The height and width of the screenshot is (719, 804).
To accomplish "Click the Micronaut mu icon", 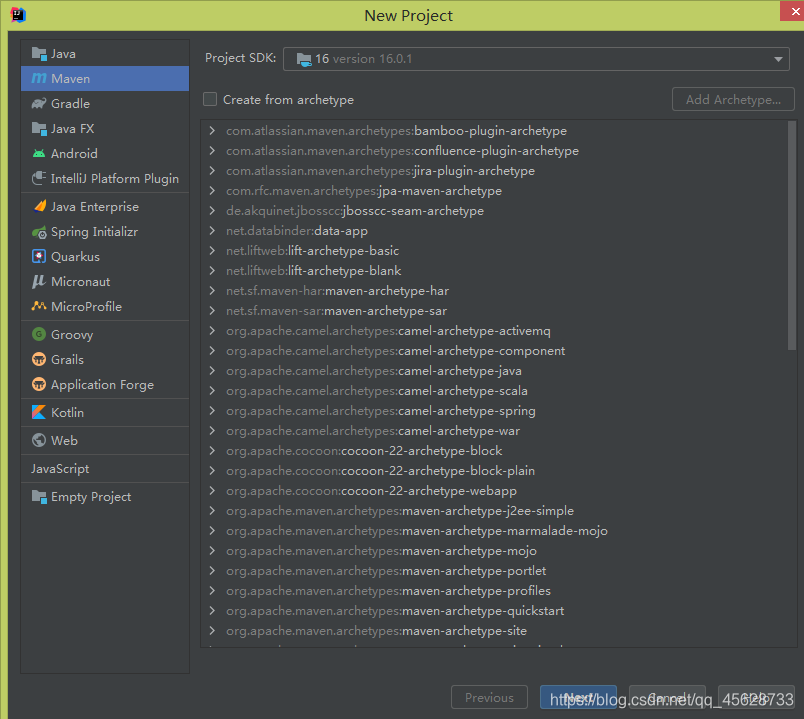I will click(x=39, y=282).
